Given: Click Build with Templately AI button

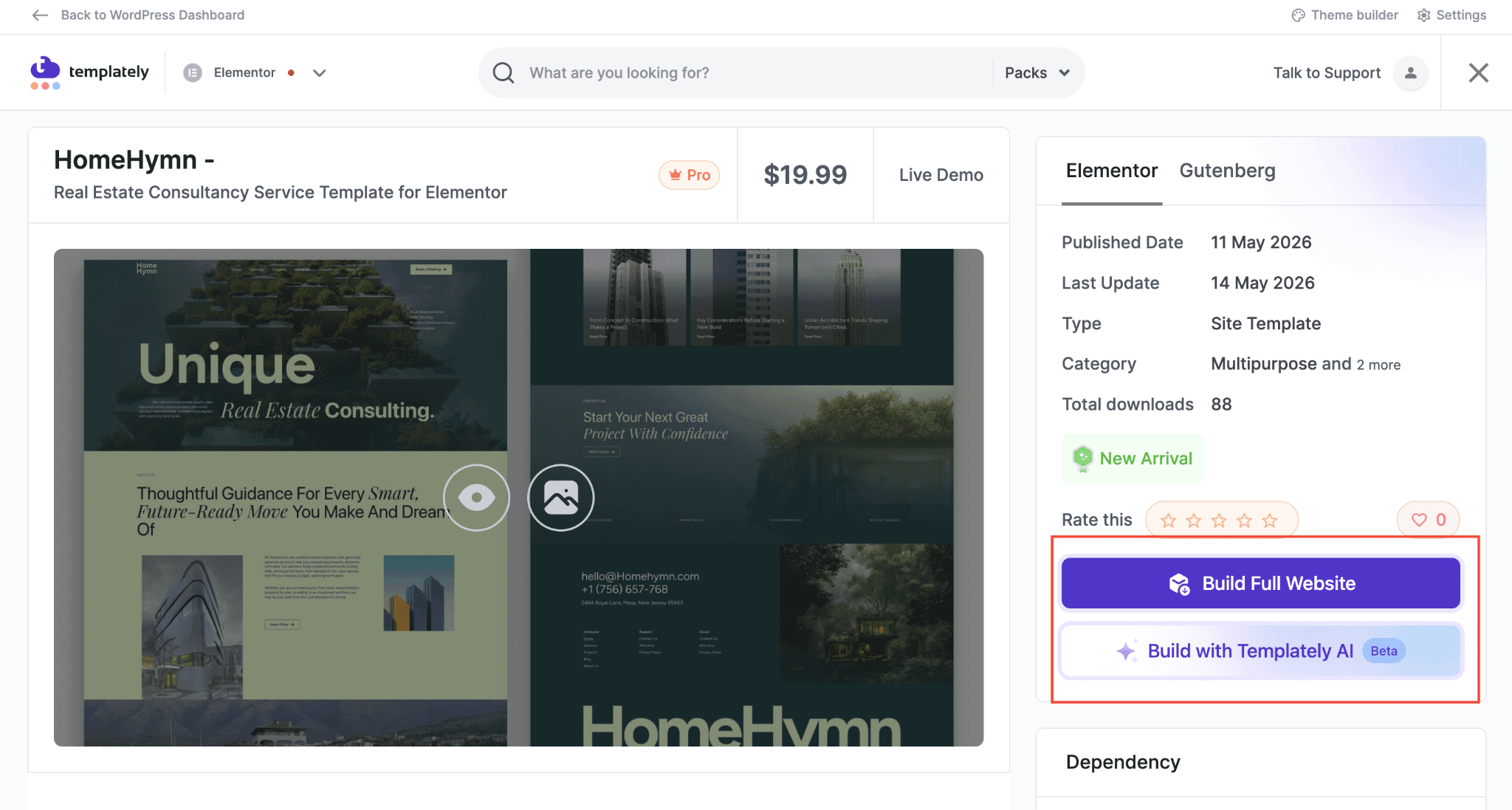Looking at the screenshot, I should click(1260, 651).
